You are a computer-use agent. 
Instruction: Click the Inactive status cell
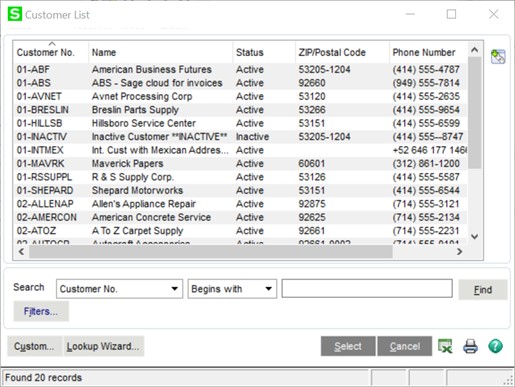pos(252,137)
